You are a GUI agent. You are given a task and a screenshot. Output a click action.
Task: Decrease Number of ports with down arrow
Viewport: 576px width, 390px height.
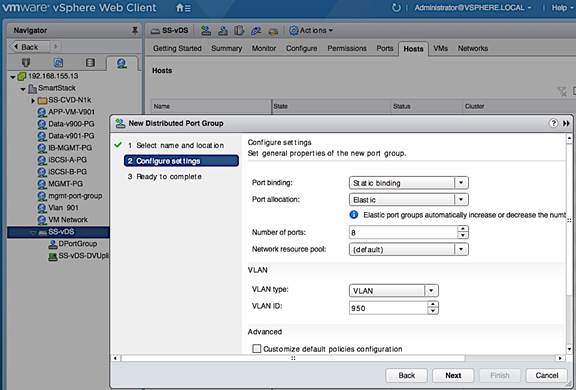coord(463,236)
